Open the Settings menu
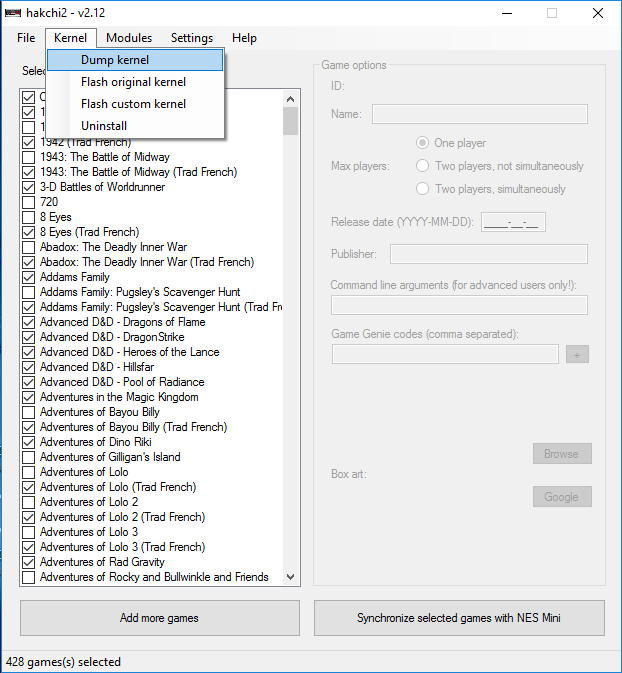 (192, 38)
